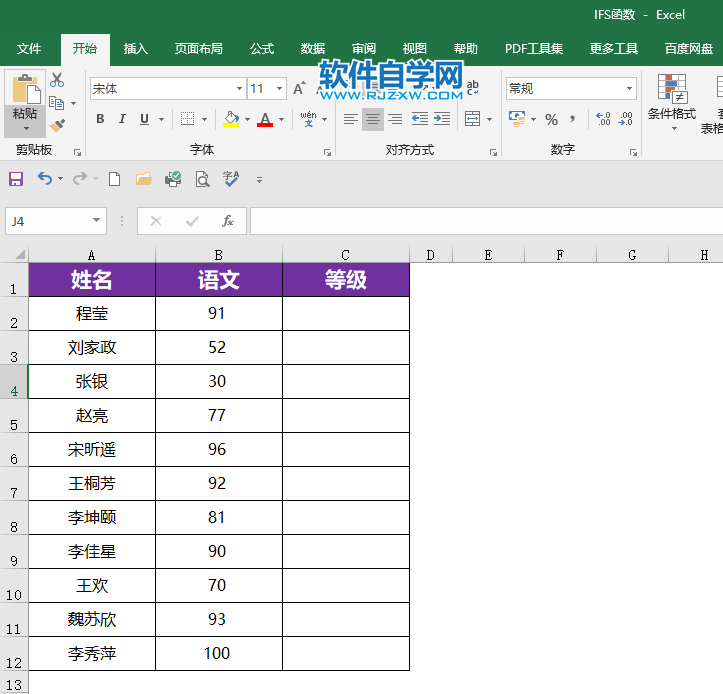
Task: Click the Paste clipboard icon
Action: (25, 89)
